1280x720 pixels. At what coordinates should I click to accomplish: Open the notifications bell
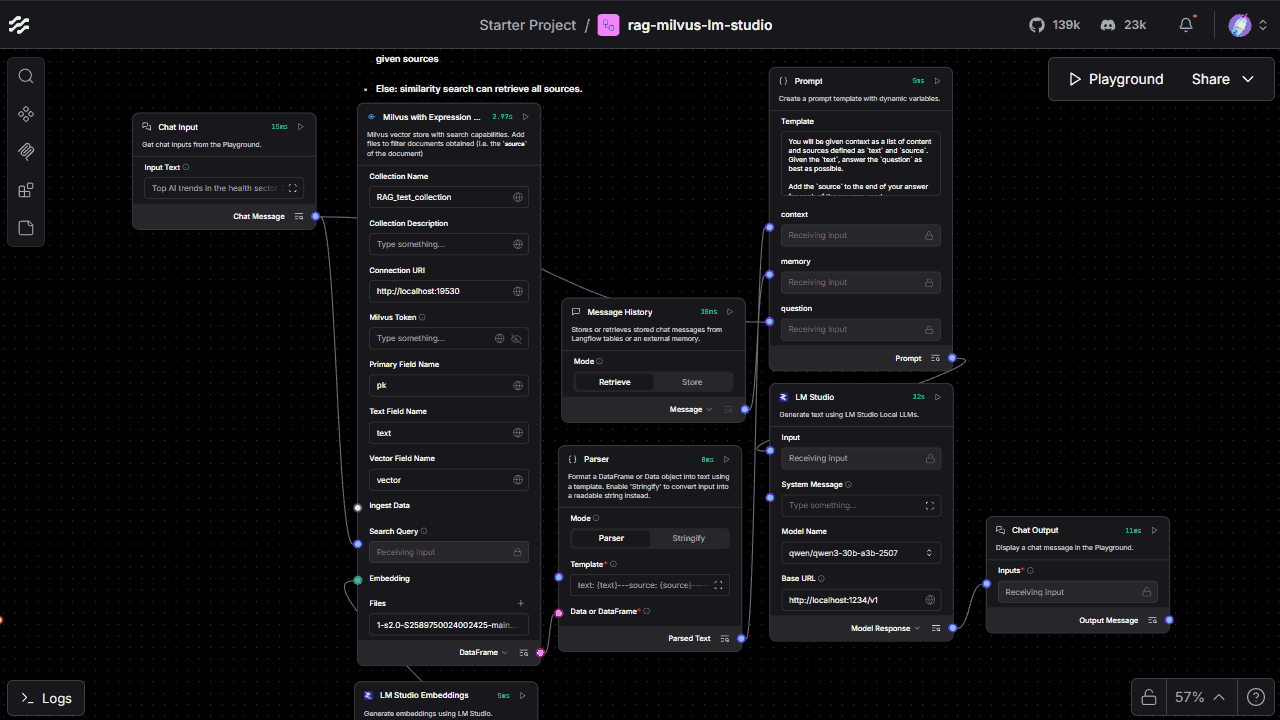pos(1186,25)
